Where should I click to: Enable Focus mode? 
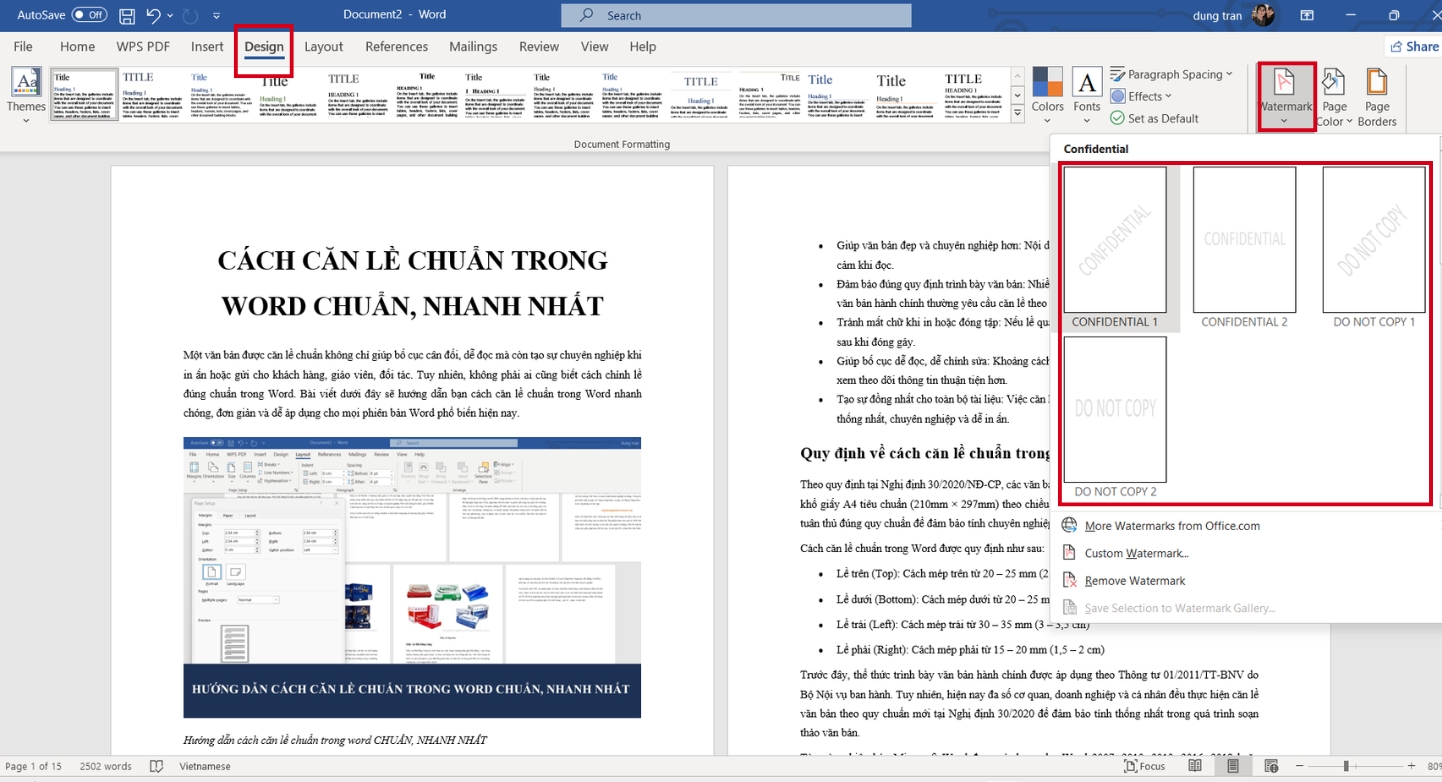(1145, 766)
